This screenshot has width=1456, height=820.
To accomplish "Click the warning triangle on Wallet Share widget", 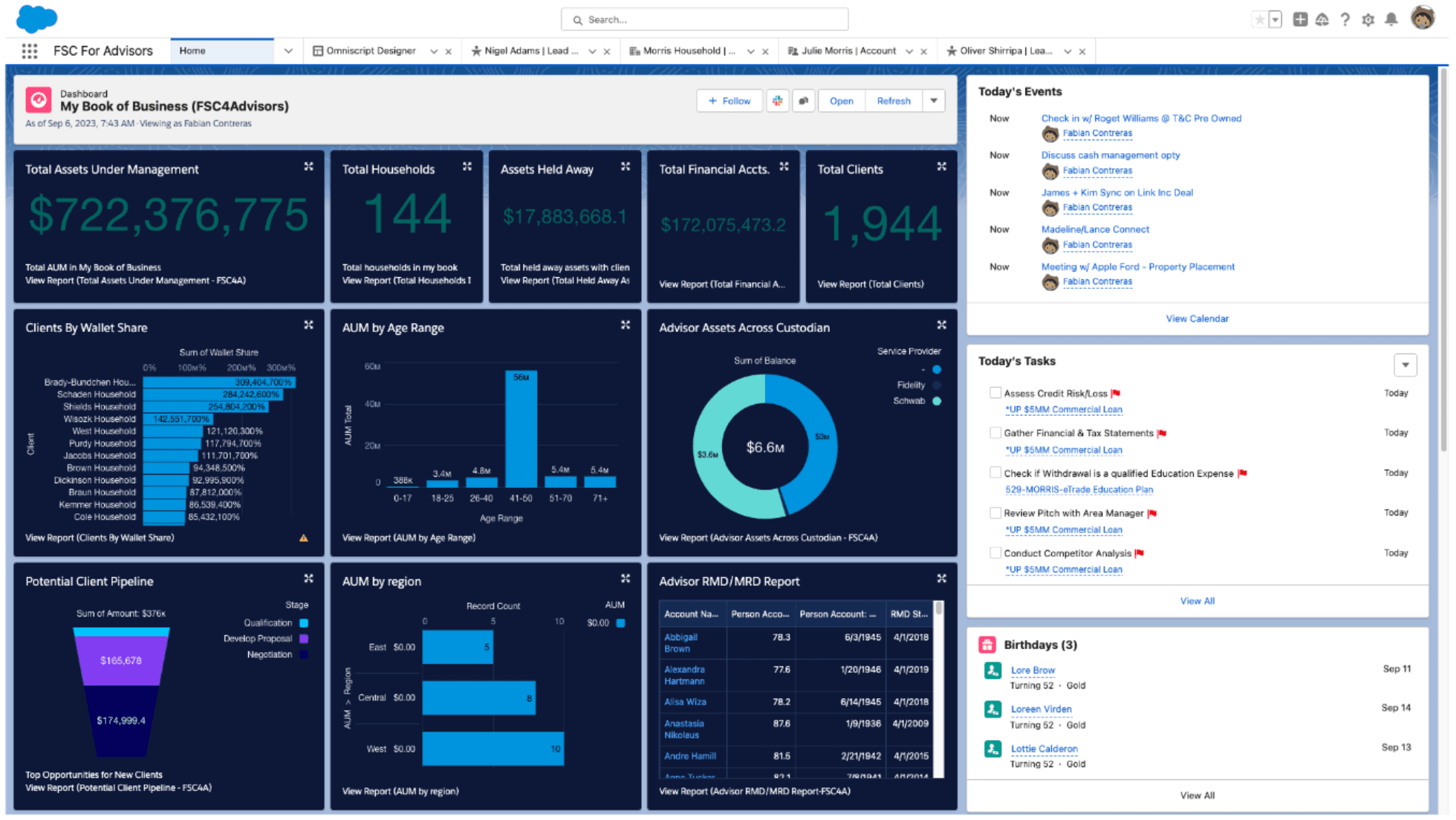I will click(x=304, y=538).
